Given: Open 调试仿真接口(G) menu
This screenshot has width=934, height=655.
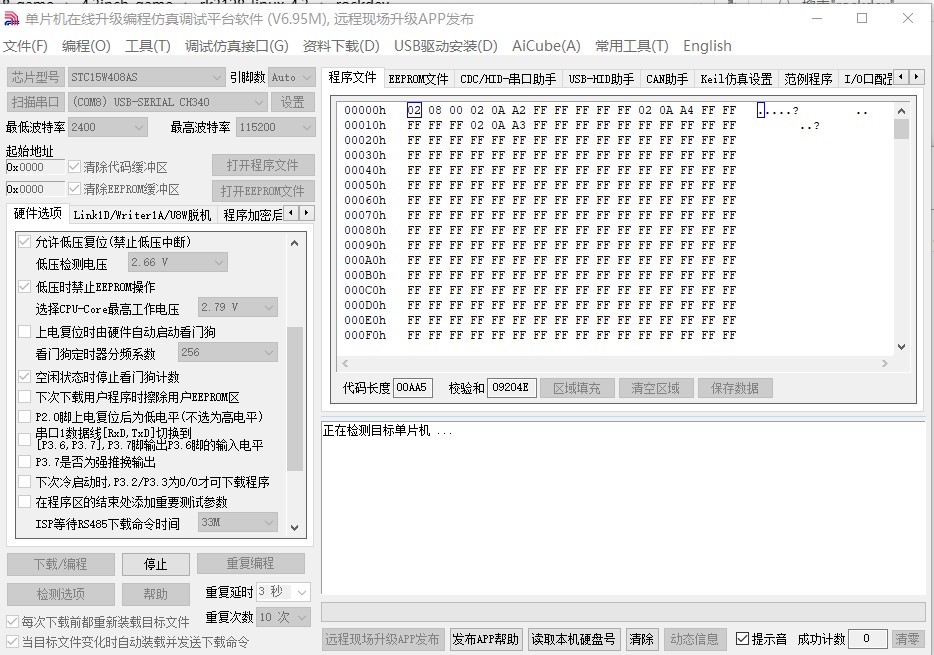Looking at the screenshot, I should (x=236, y=46).
